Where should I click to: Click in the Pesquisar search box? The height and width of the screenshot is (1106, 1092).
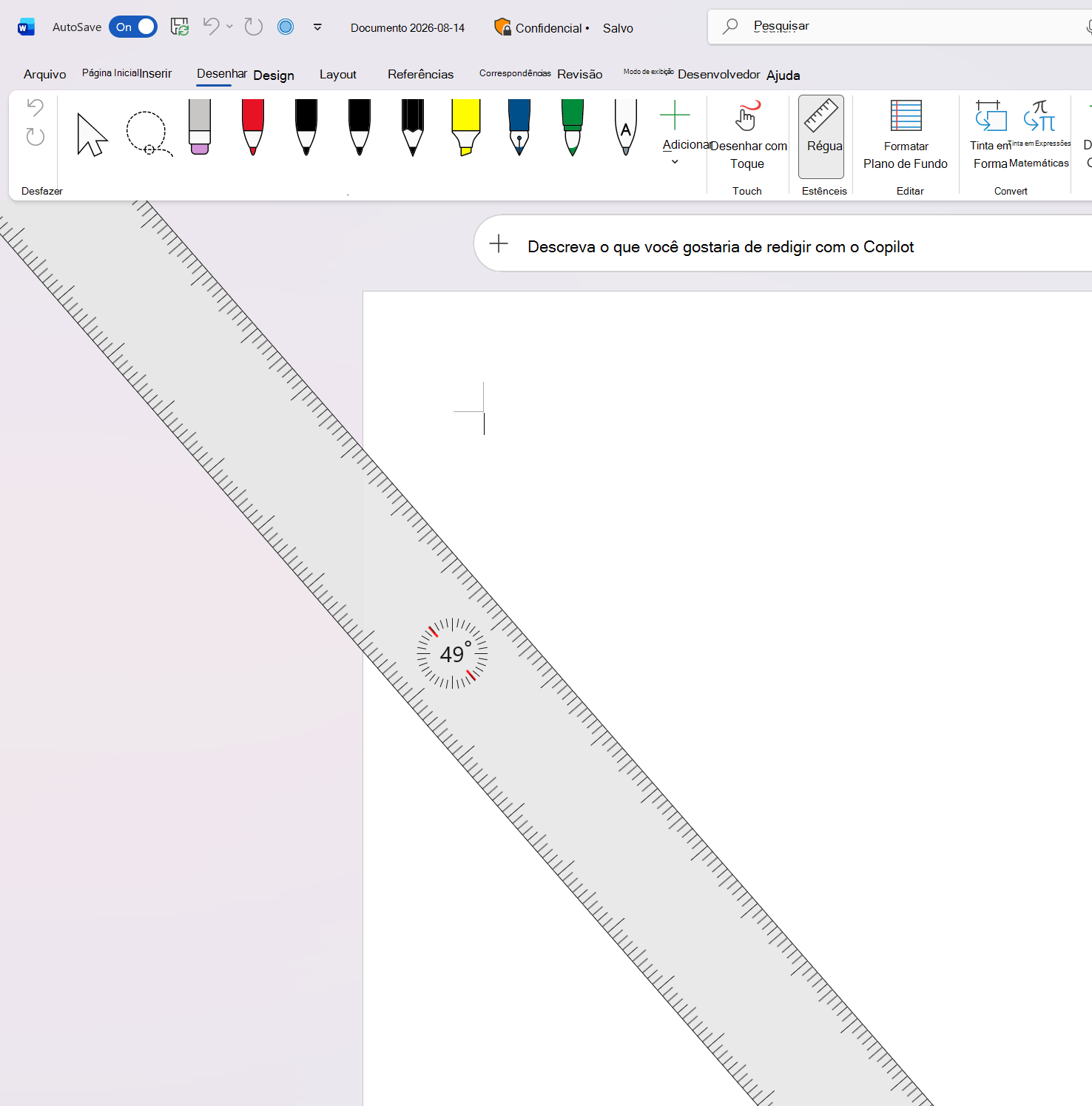click(x=899, y=27)
